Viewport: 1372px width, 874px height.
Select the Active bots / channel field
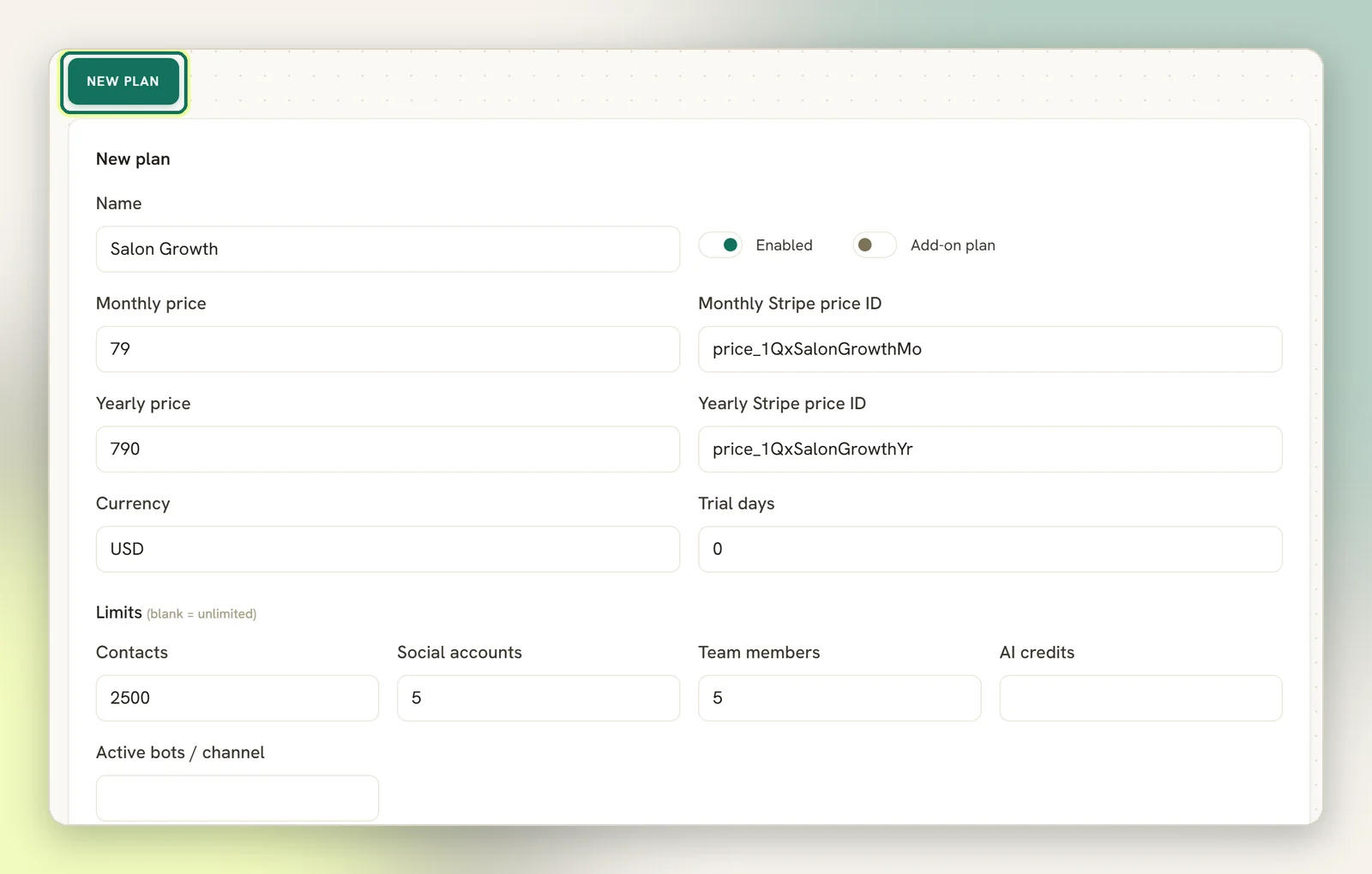(x=238, y=799)
